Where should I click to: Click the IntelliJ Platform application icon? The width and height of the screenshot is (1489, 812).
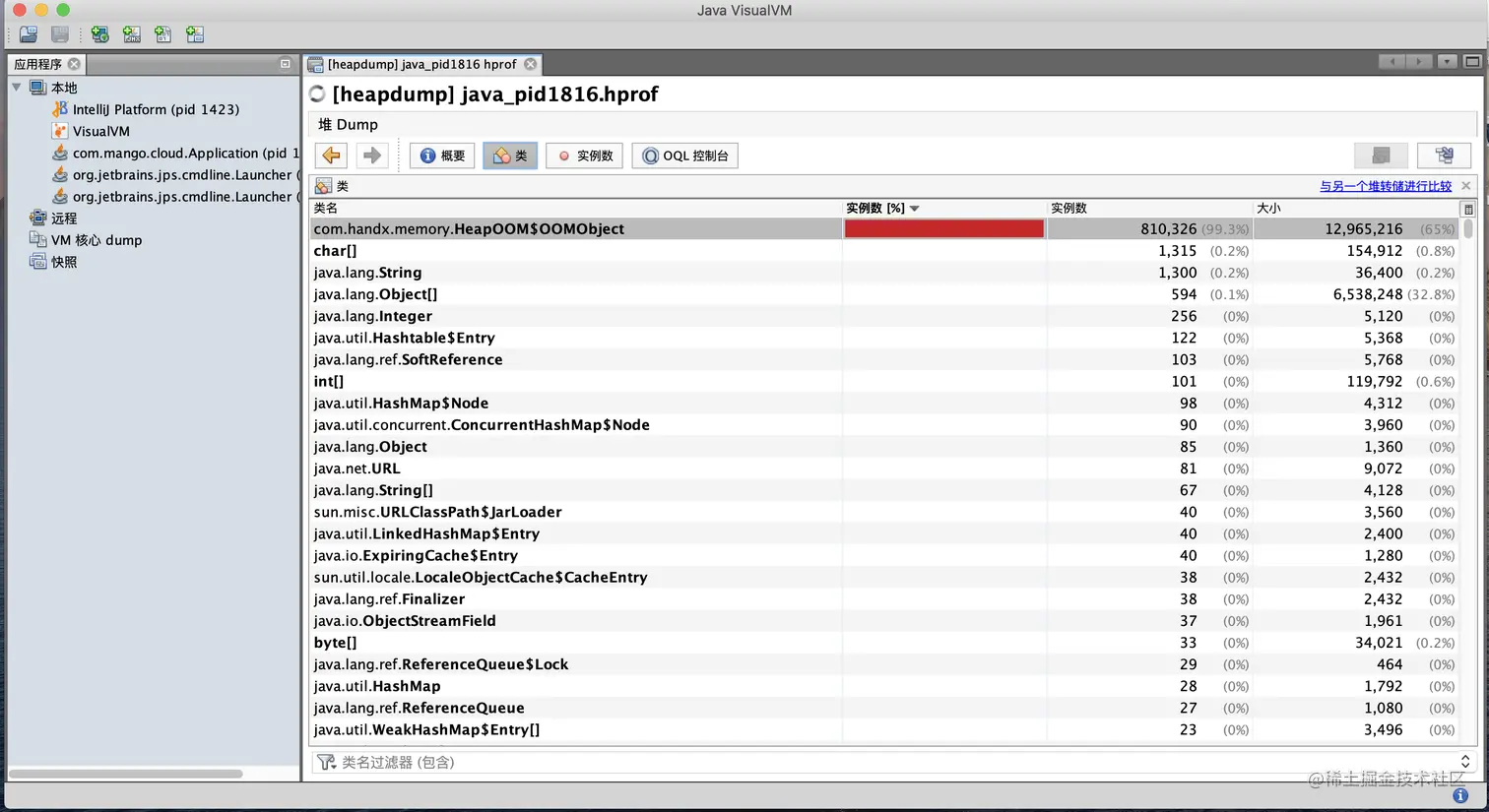(60, 109)
